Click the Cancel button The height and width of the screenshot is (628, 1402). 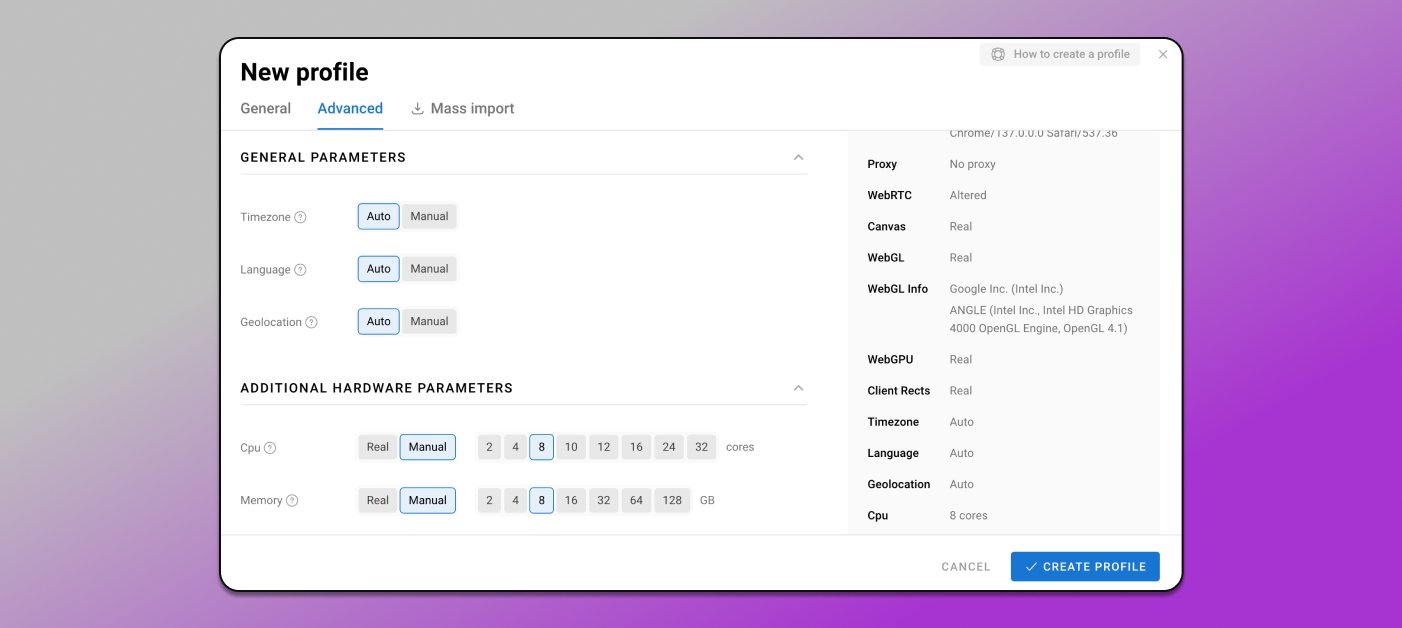point(966,567)
